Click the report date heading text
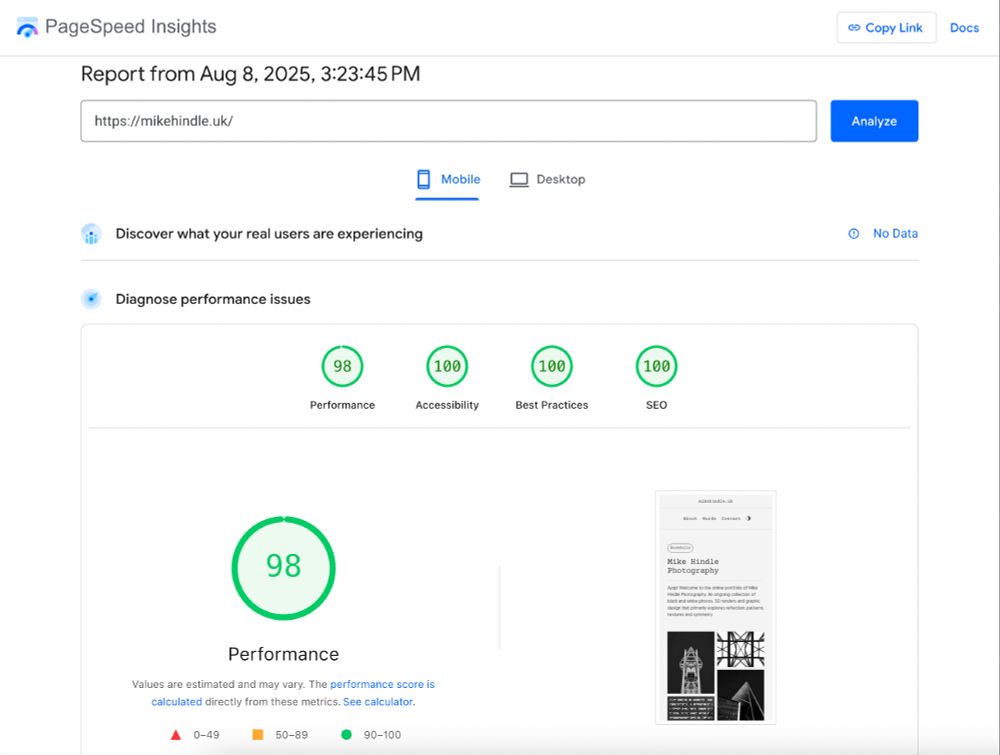 tap(250, 73)
